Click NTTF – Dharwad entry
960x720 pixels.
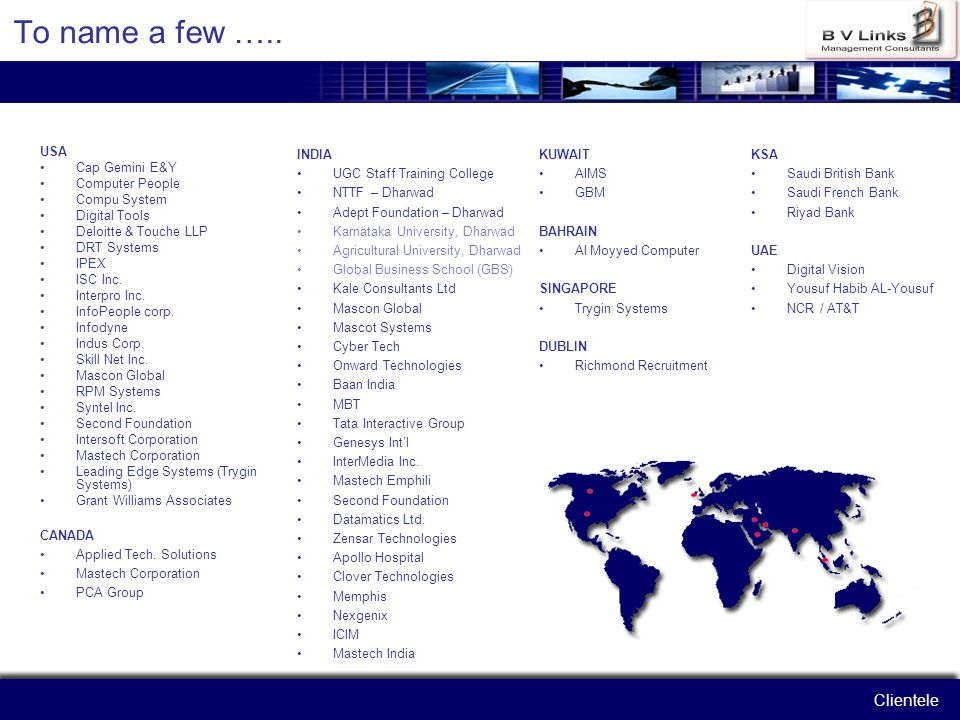coord(383,192)
